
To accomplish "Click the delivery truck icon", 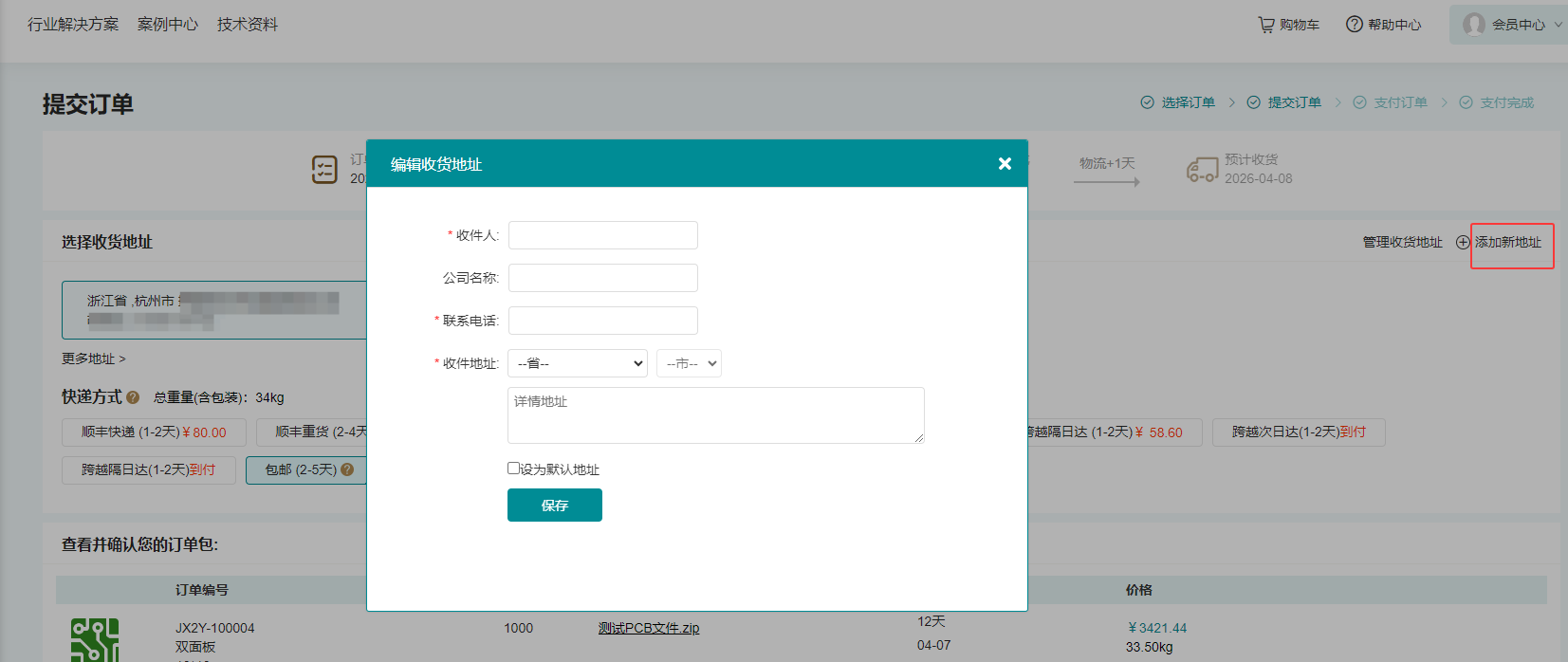I will click(1202, 170).
